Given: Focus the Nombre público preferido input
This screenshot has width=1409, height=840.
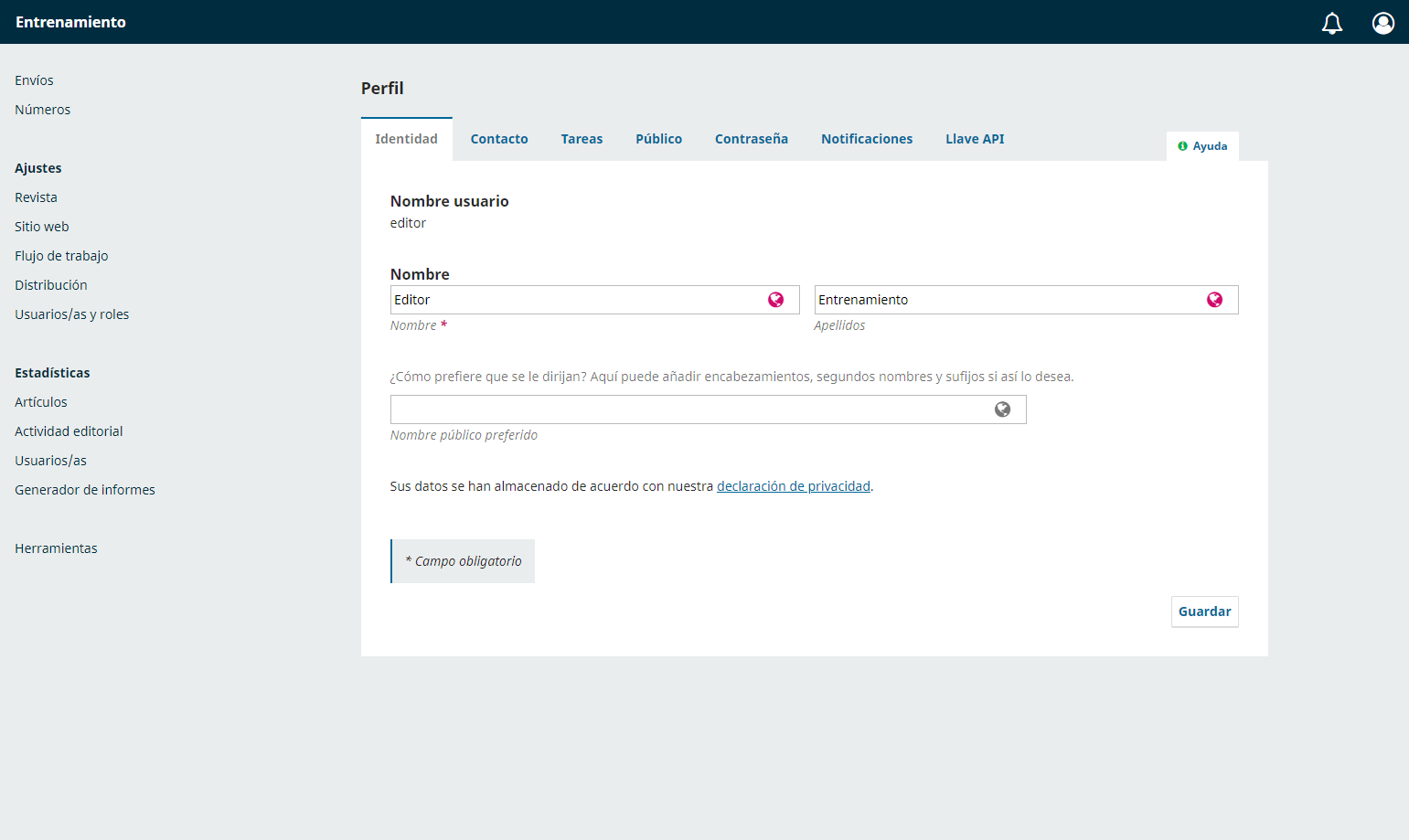Looking at the screenshot, I should [x=708, y=409].
